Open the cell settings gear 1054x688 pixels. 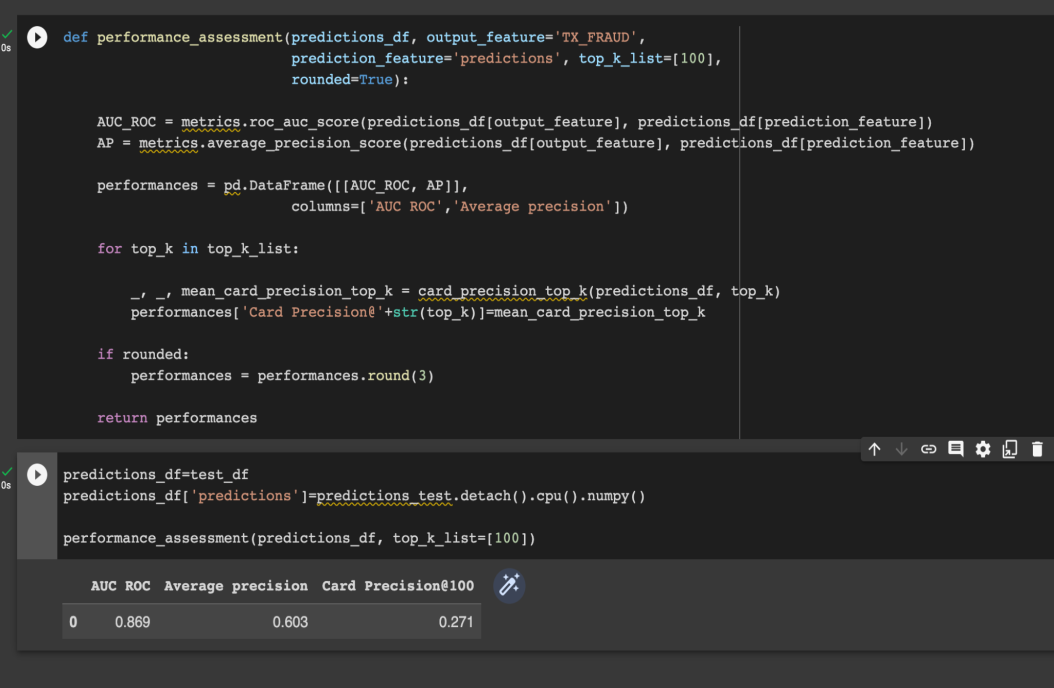click(x=982, y=450)
